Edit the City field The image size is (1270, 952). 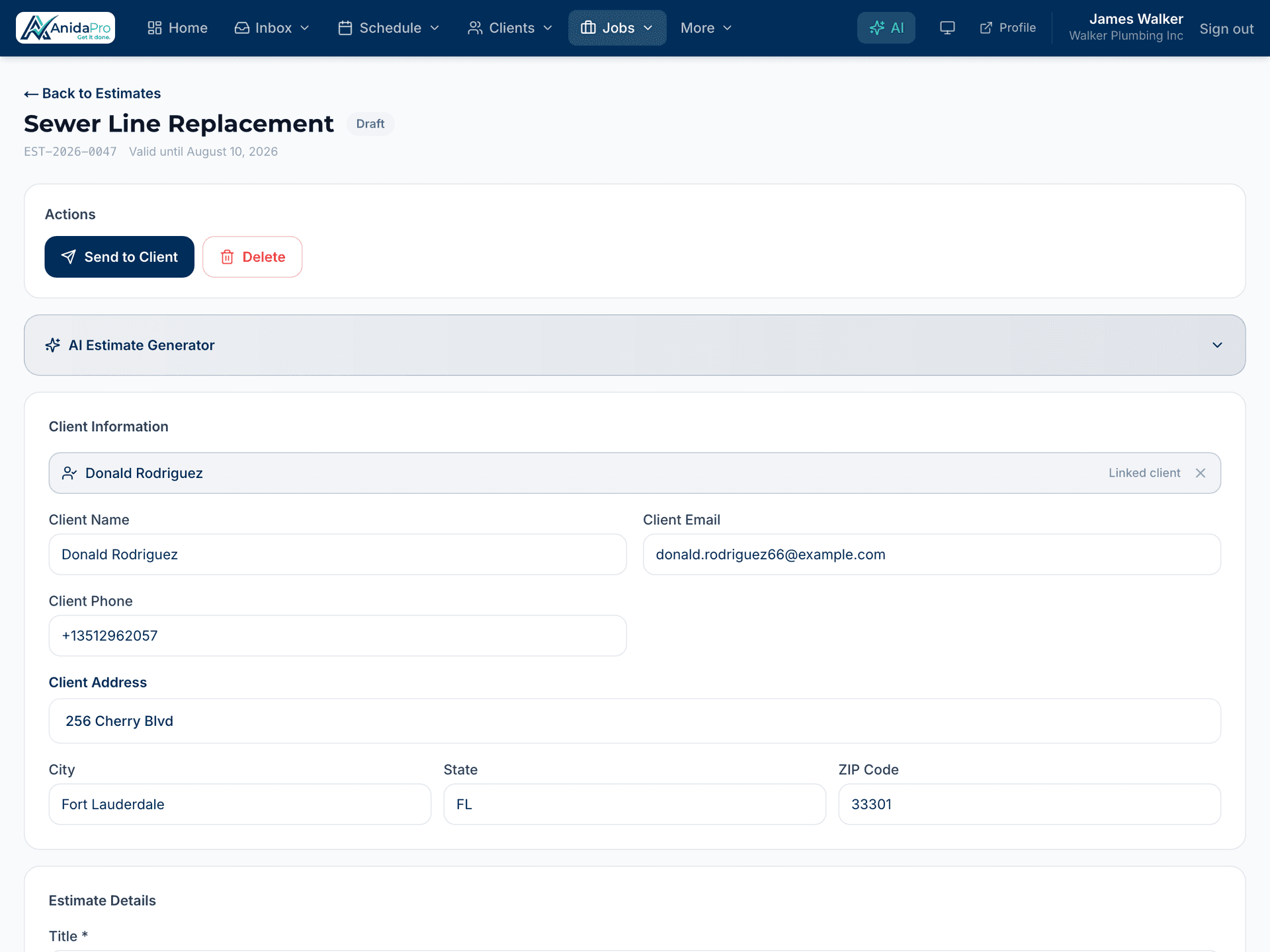pyautogui.click(x=240, y=804)
